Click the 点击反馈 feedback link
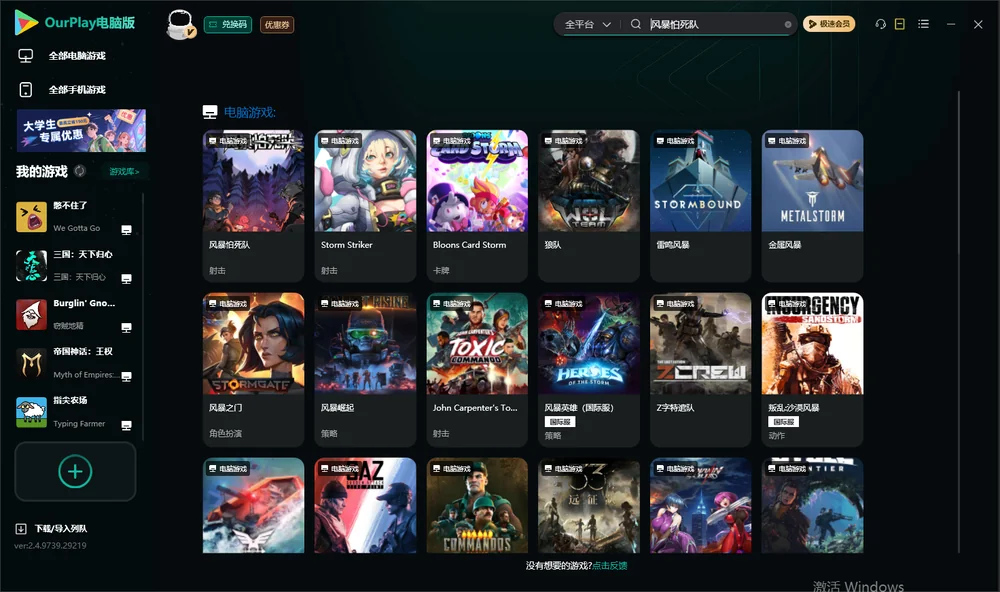1000x592 pixels. point(610,565)
